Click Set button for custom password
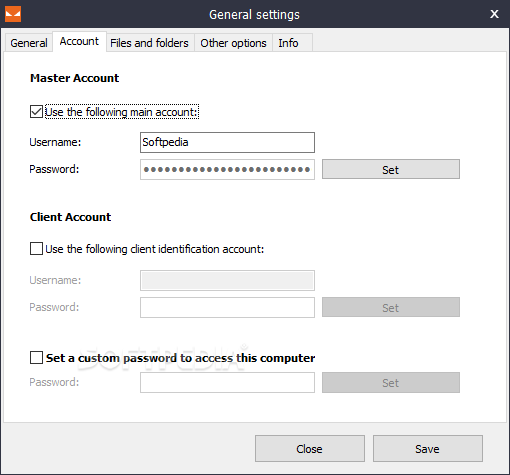Image resolution: width=510 pixels, height=475 pixels. 391,382
